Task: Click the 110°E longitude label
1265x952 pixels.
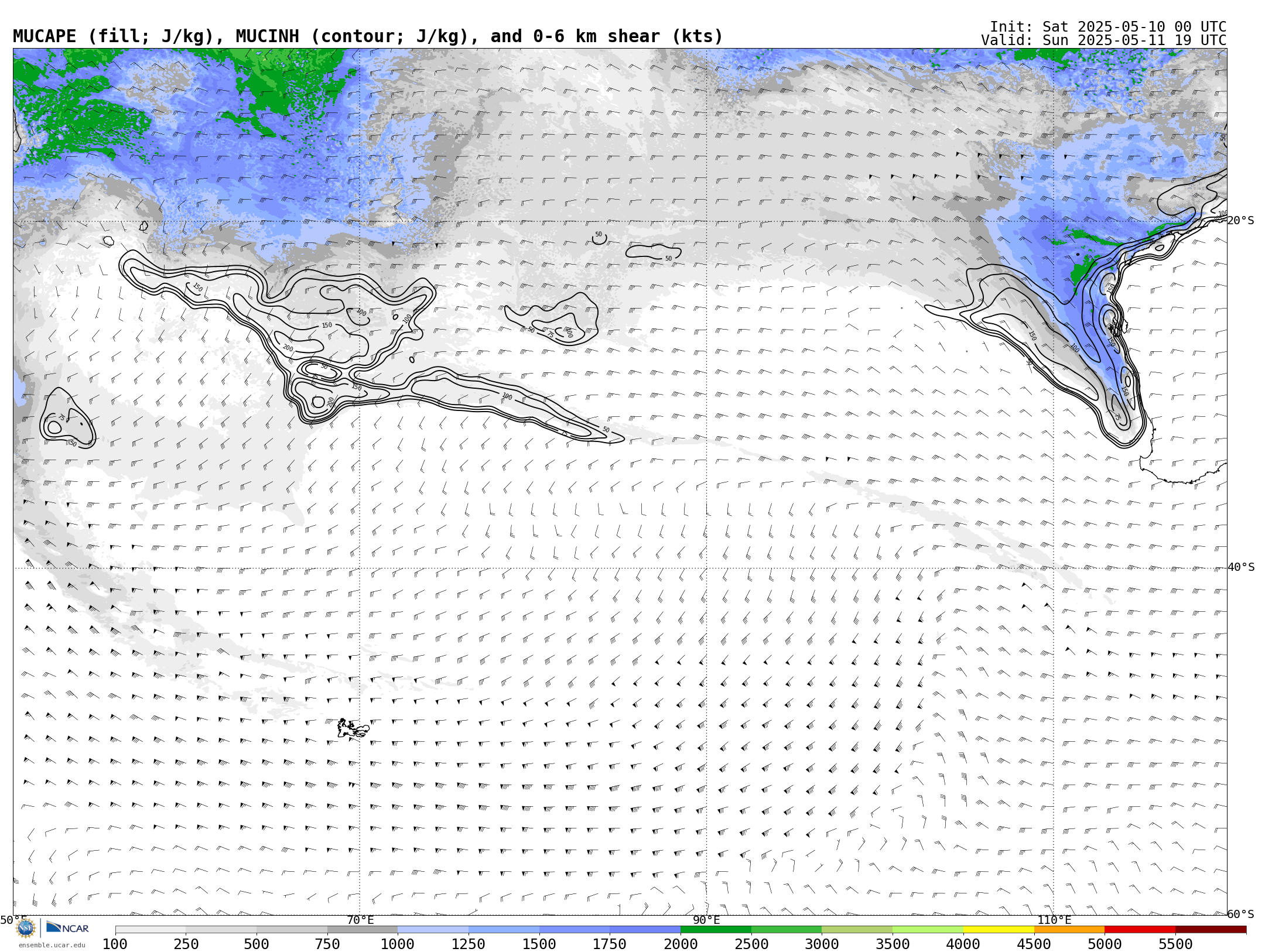Action: [x=1054, y=920]
